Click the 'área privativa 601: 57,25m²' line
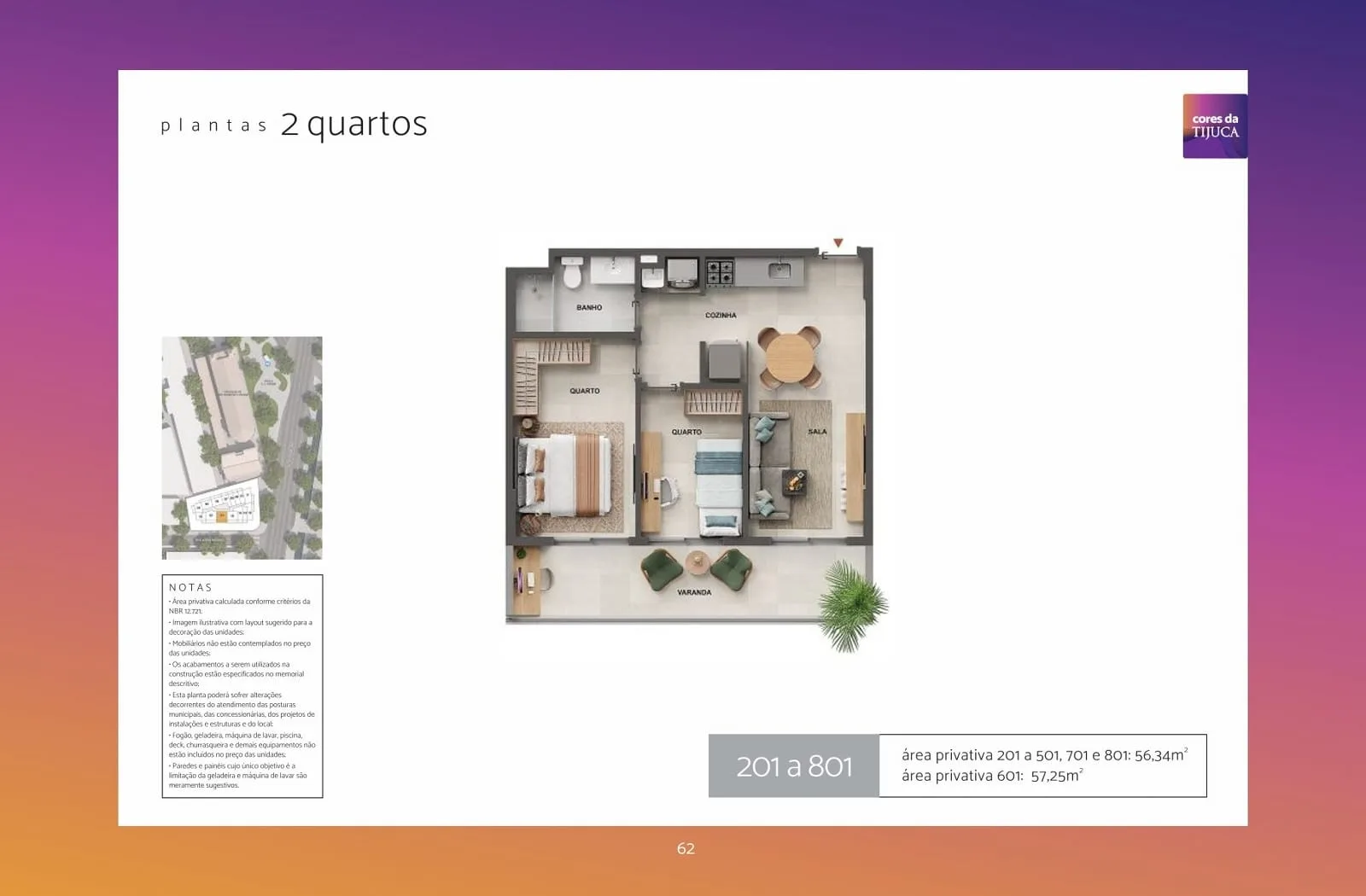 coord(992,776)
